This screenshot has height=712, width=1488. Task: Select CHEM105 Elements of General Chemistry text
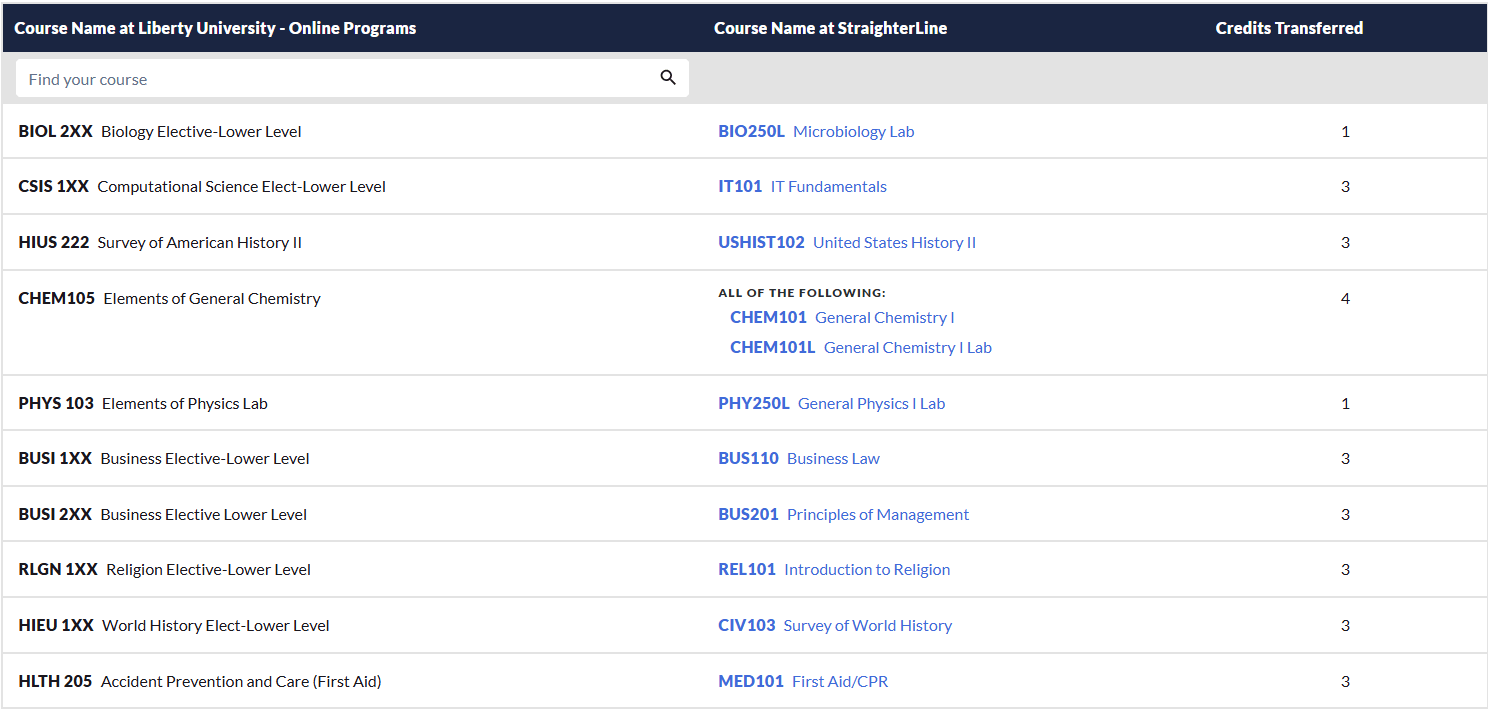click(x=169, y=298)
